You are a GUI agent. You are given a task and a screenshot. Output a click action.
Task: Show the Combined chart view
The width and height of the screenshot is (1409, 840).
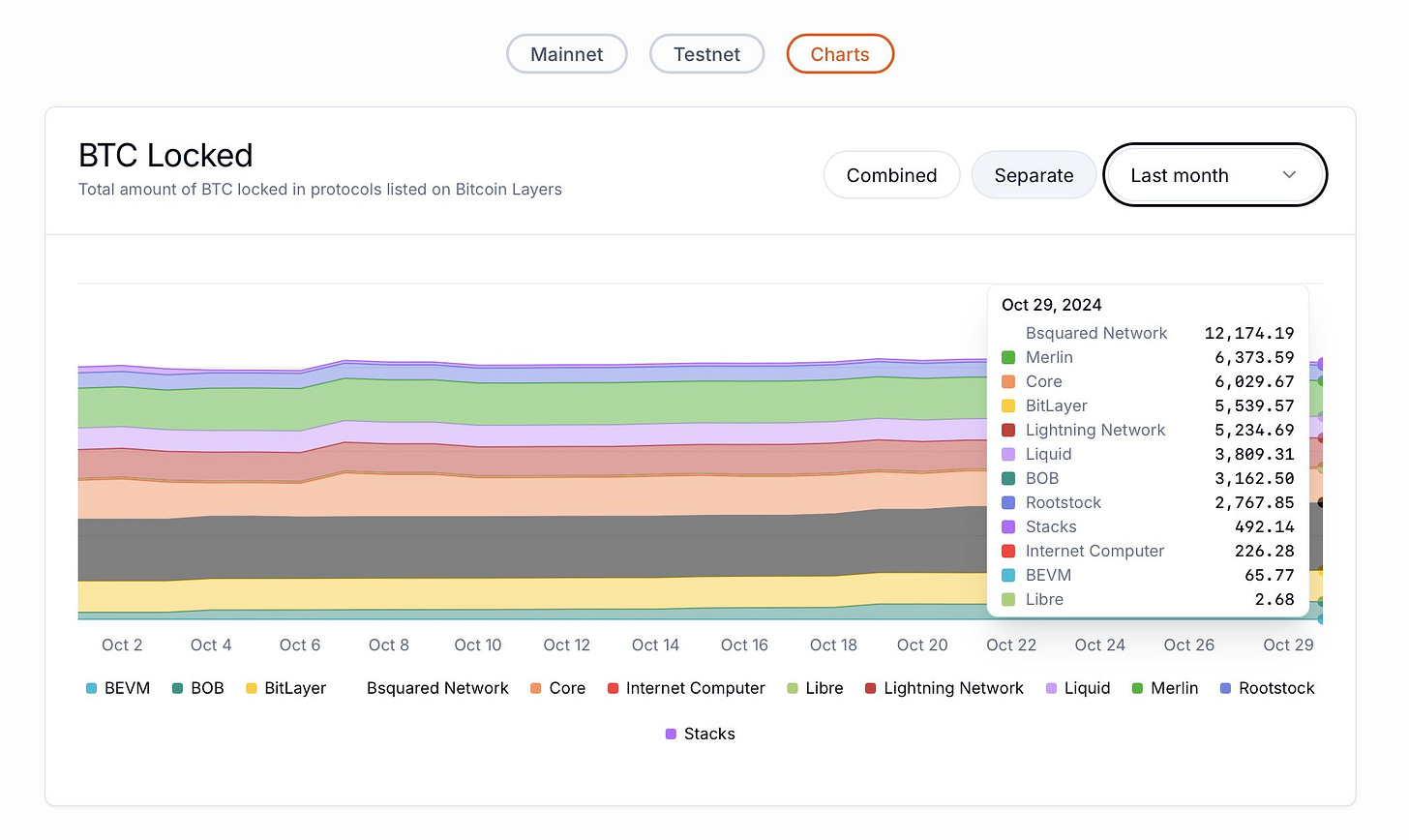click(892, 175)
